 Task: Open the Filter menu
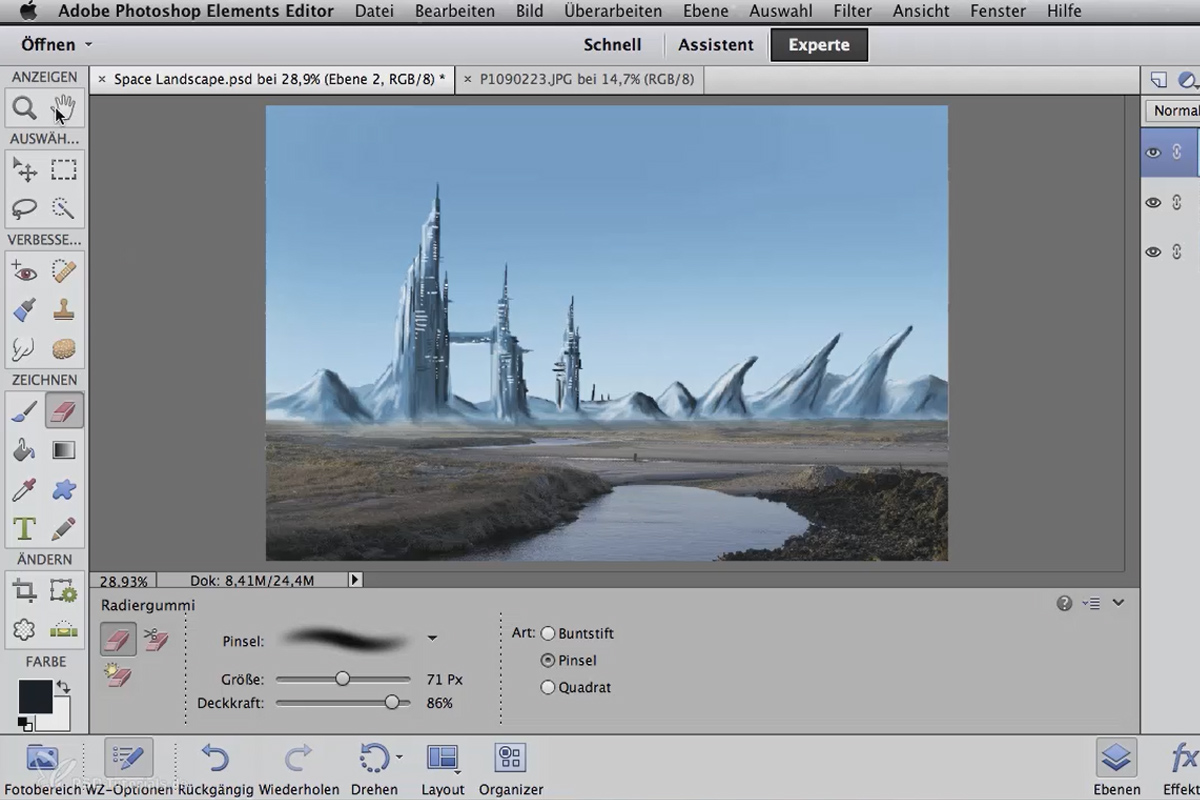pos(852,11)
